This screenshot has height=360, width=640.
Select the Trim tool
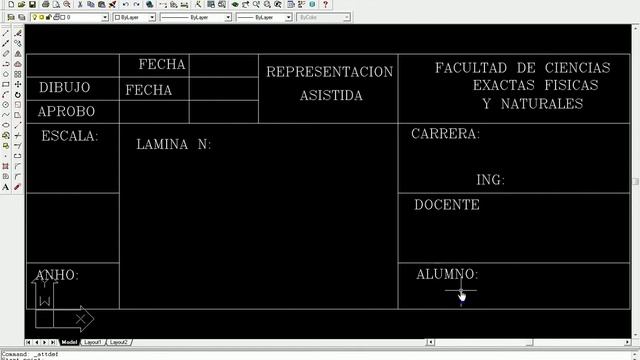click(x=18, y=135)
